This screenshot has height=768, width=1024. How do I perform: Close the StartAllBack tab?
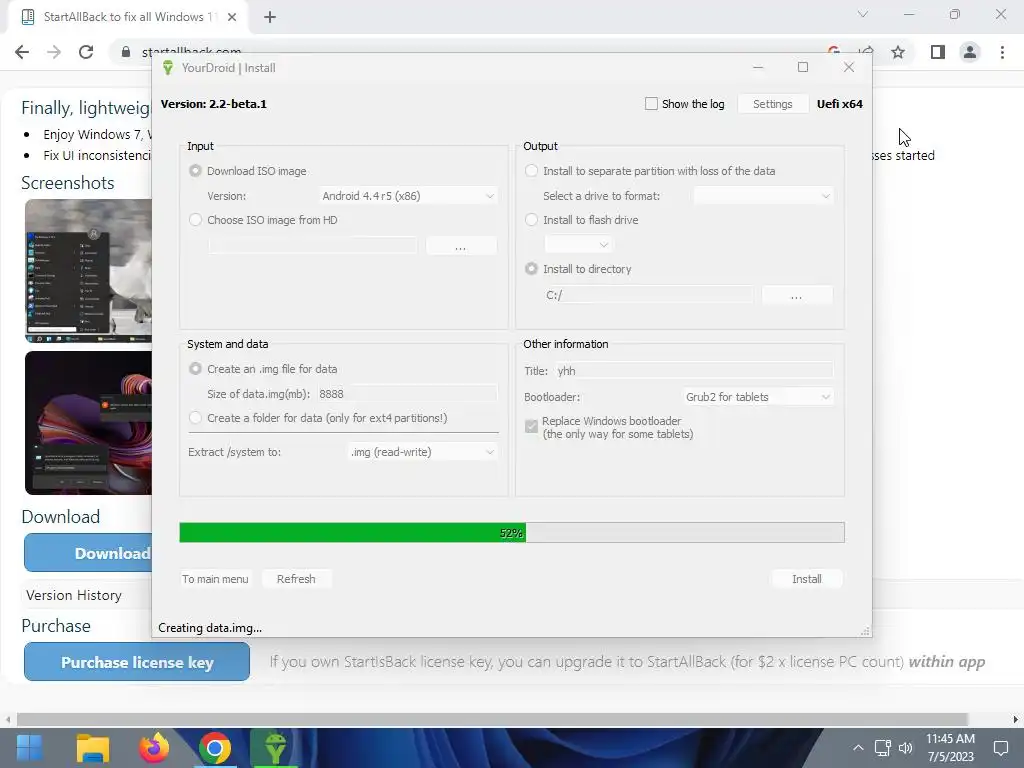coord(232,17)
